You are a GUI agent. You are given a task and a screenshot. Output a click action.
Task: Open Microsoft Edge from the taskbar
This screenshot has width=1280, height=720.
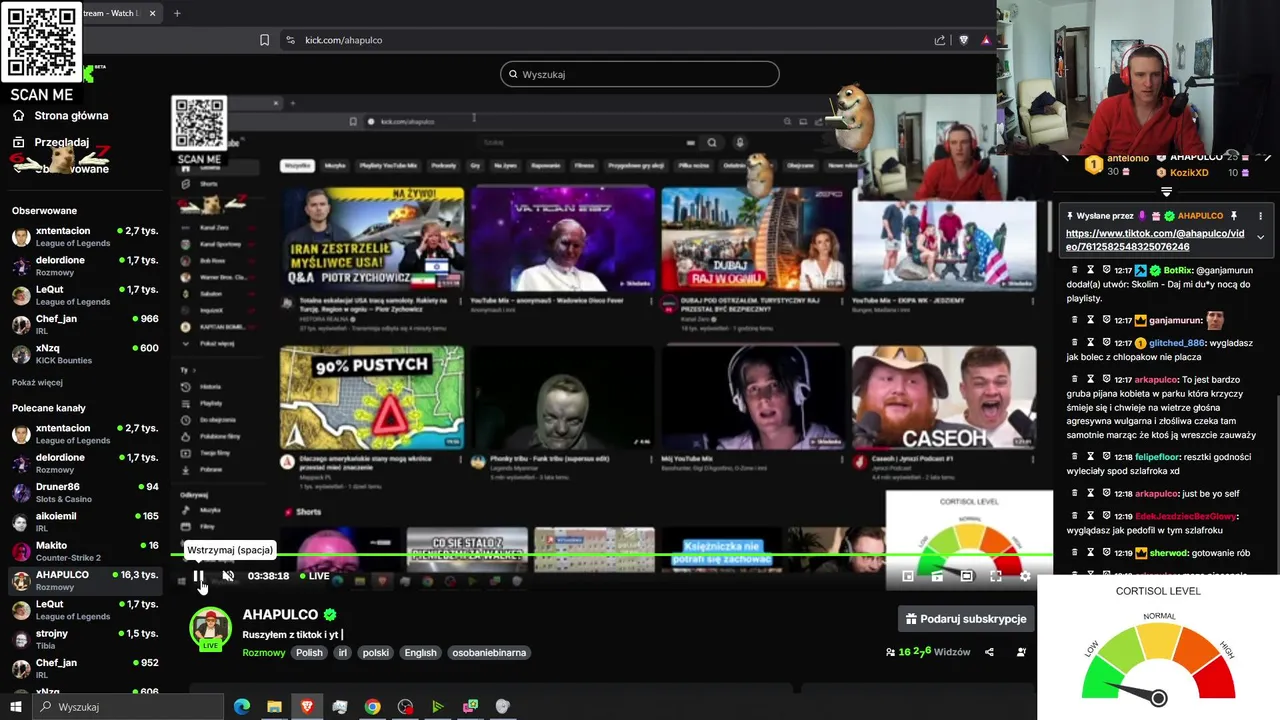pyautogui.click(x=242, y=707)
